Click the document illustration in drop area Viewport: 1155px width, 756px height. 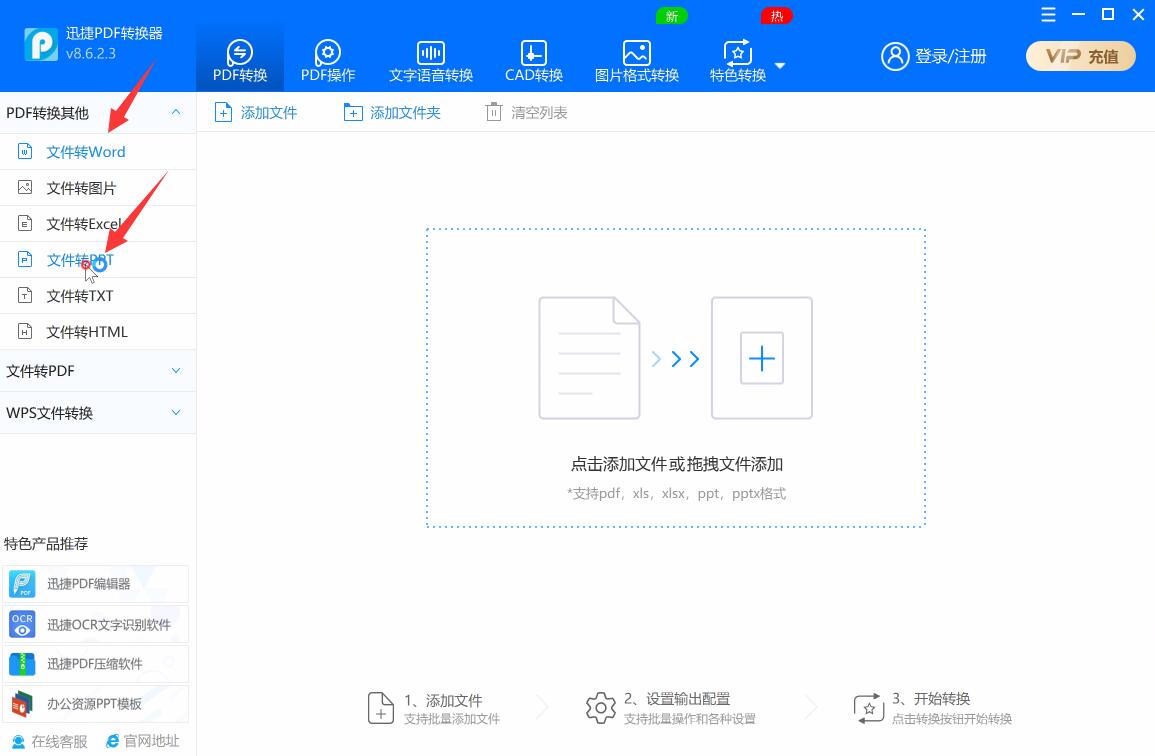[589, 358]
